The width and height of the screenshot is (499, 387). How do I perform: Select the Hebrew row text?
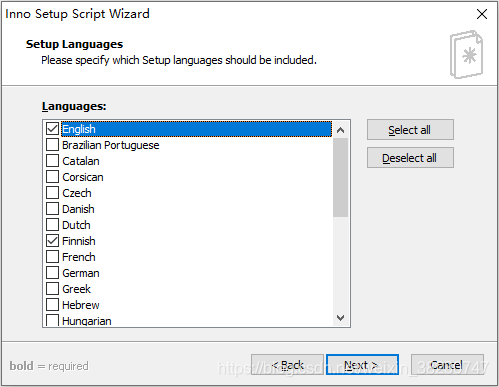[x=81, y=305]
